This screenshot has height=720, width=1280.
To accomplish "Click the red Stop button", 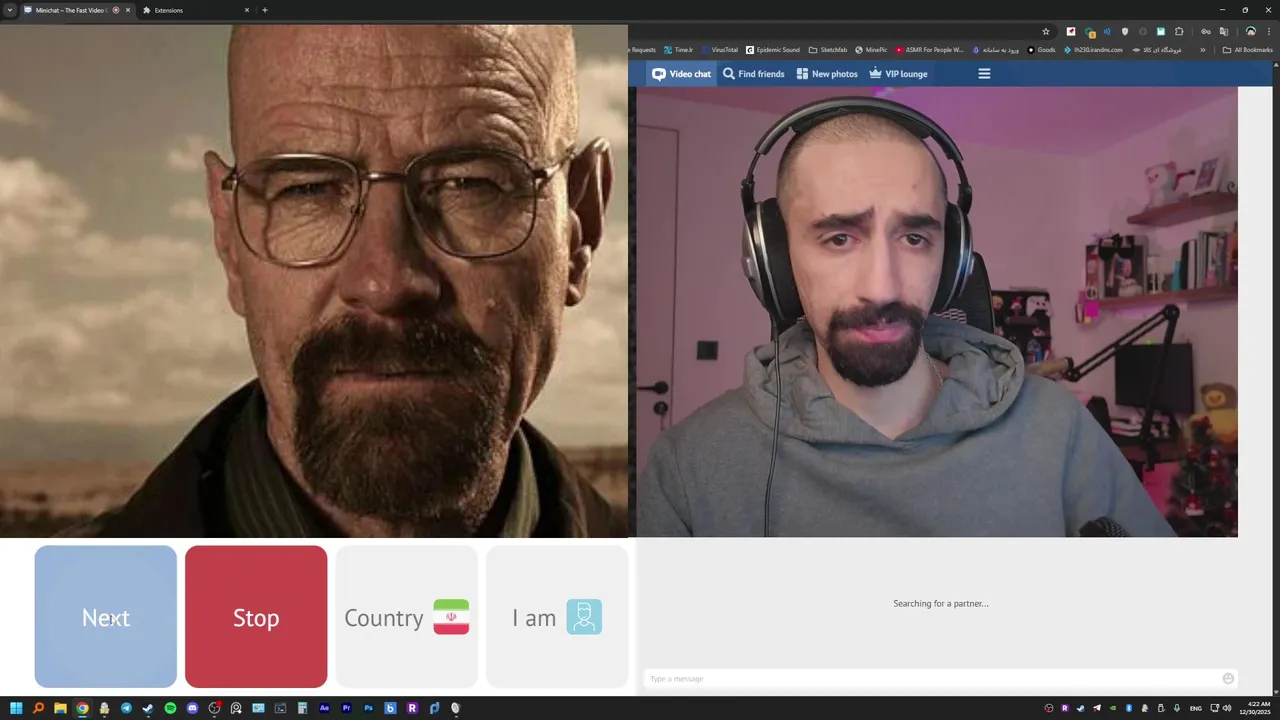I will 256,617.
